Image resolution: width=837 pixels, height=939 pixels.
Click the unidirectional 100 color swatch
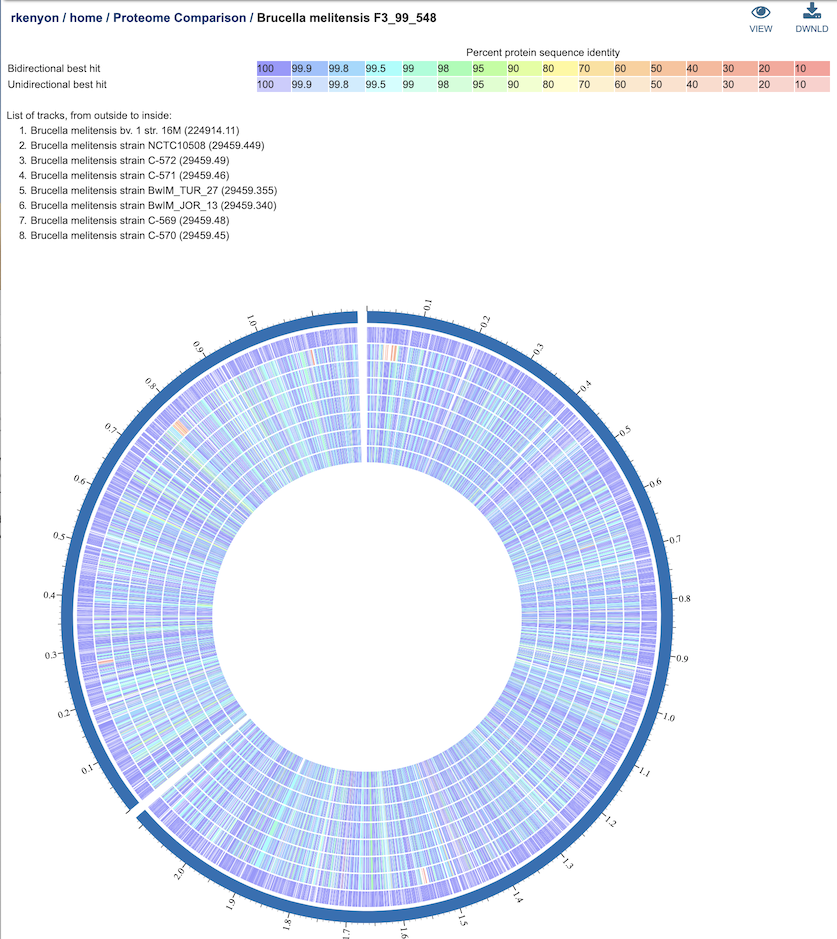point(274,84)
